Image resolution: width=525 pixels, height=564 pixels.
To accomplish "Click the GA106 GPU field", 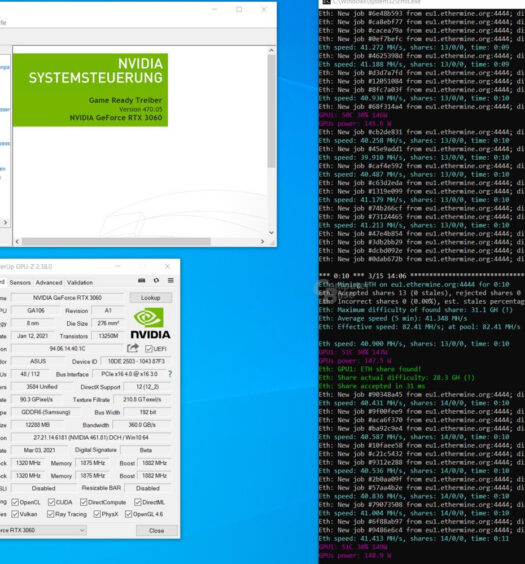I will [36, 310].
